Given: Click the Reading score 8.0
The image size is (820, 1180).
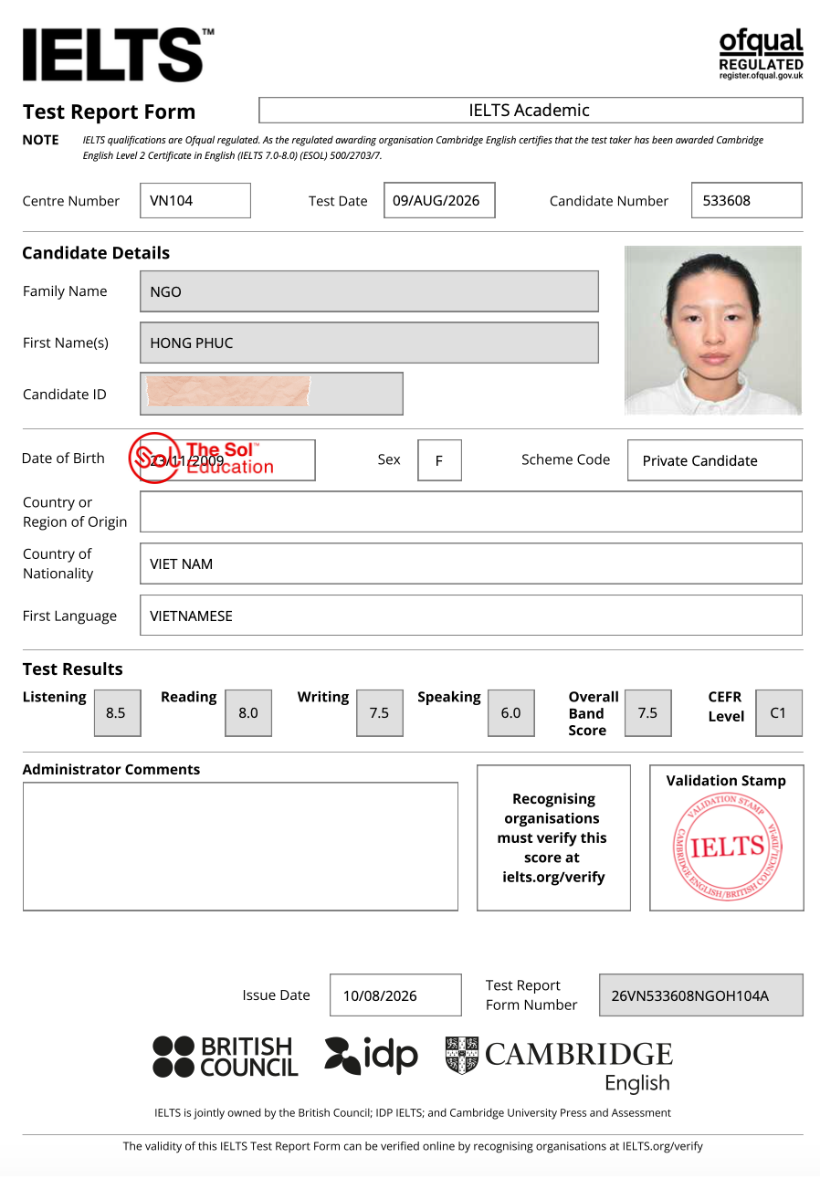Looking at the screenshot, I should [x=249, y=713].
